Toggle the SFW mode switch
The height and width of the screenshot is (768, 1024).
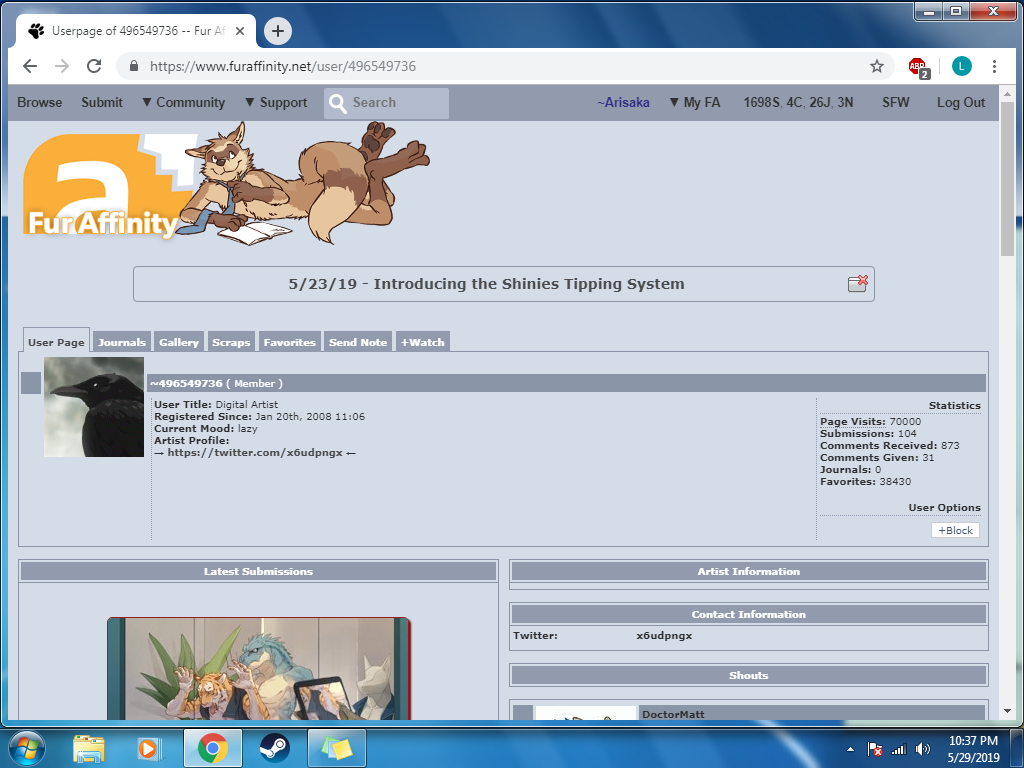pyautogui.click(x=895, y=103)
